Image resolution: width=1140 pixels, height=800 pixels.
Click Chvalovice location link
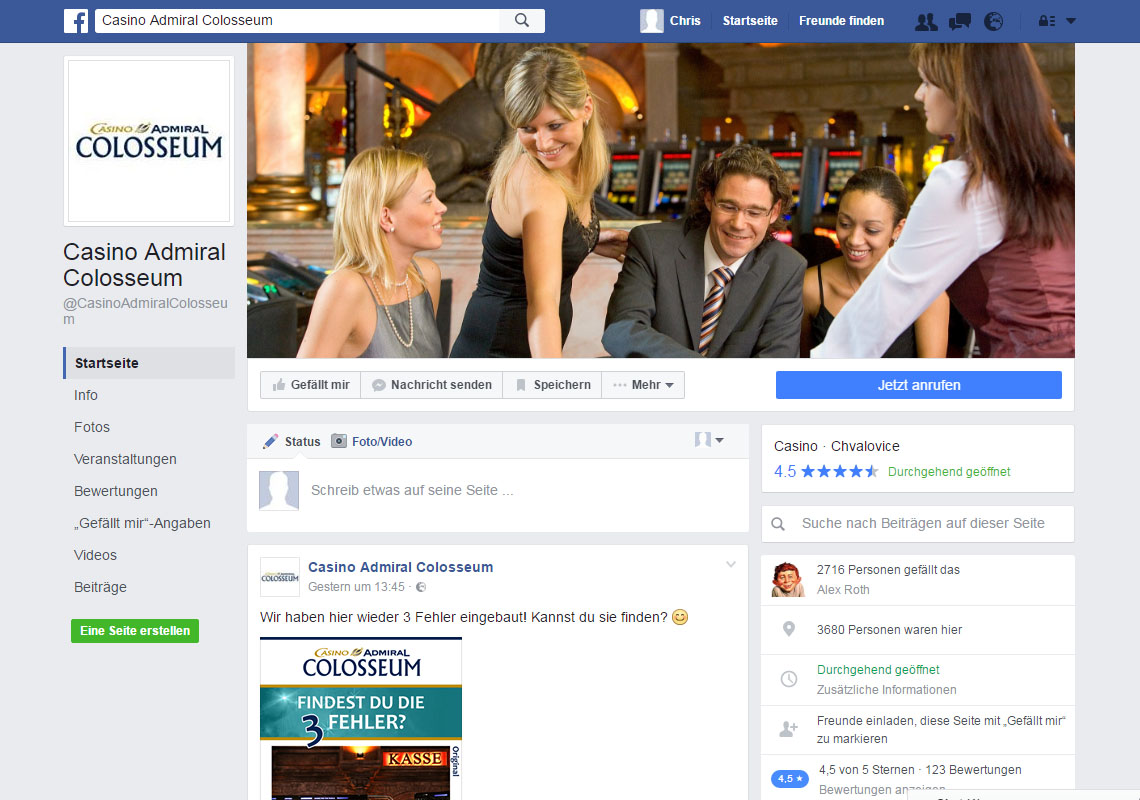click(x=865, y=447)
